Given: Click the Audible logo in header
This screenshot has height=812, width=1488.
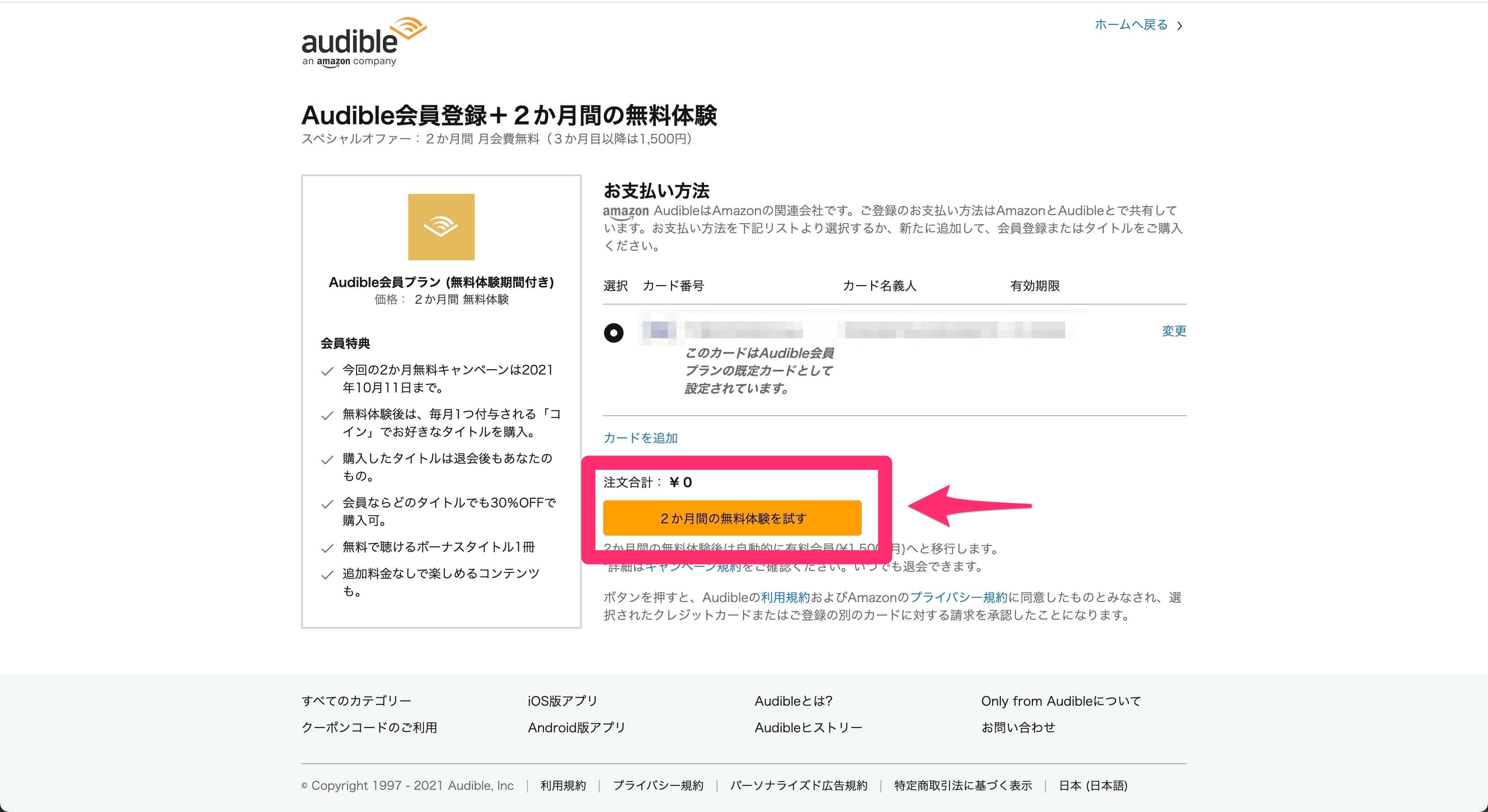Looking at the screenshot, I should (x=364, y=43).
